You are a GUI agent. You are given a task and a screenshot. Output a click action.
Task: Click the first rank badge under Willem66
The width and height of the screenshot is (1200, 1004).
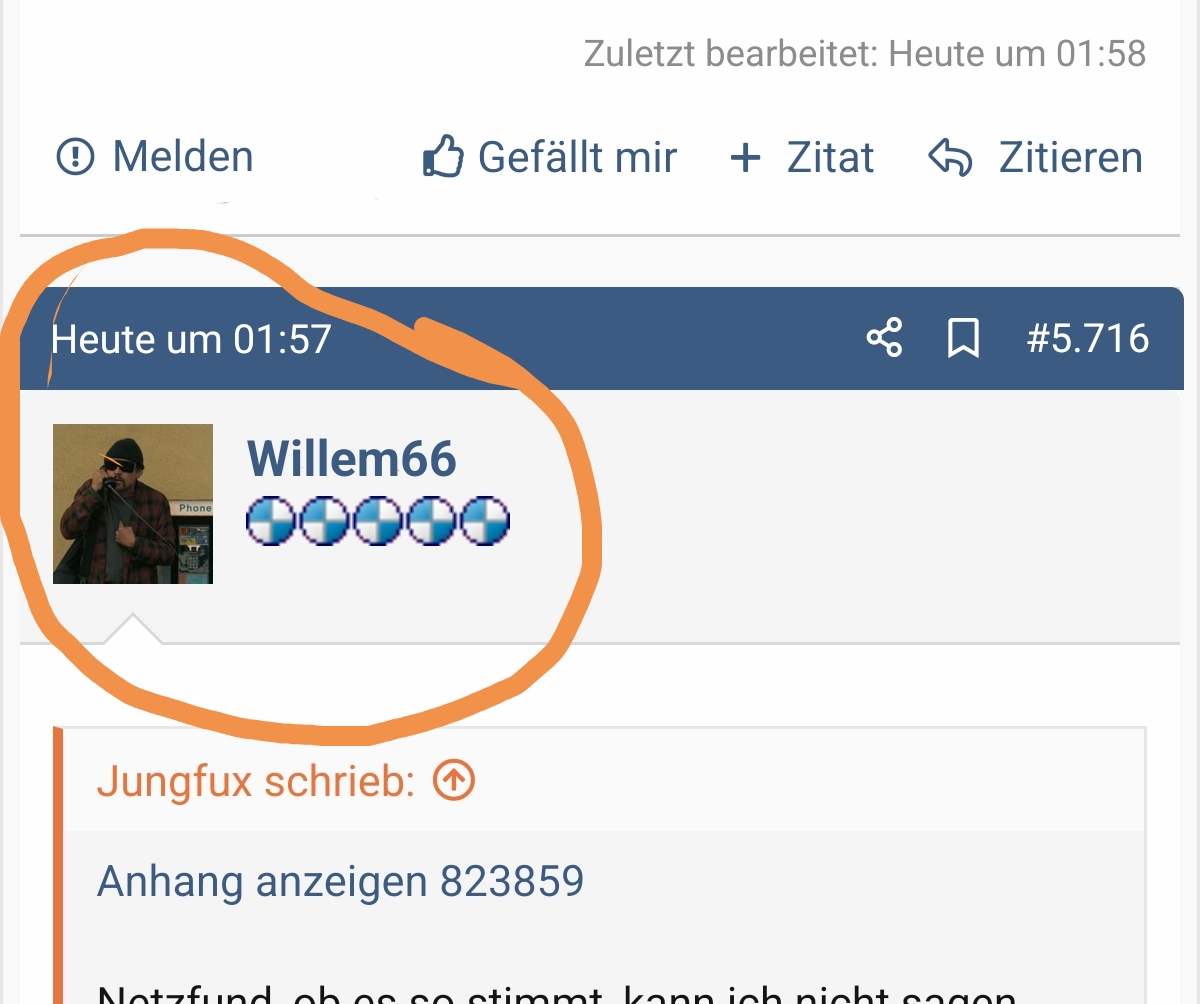click(x=272, y=520)
